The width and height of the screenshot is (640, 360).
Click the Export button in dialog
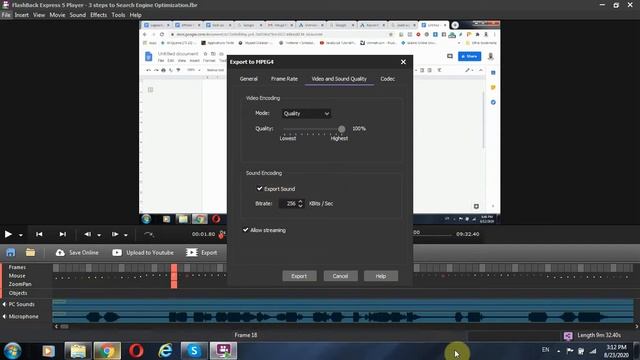299,276
